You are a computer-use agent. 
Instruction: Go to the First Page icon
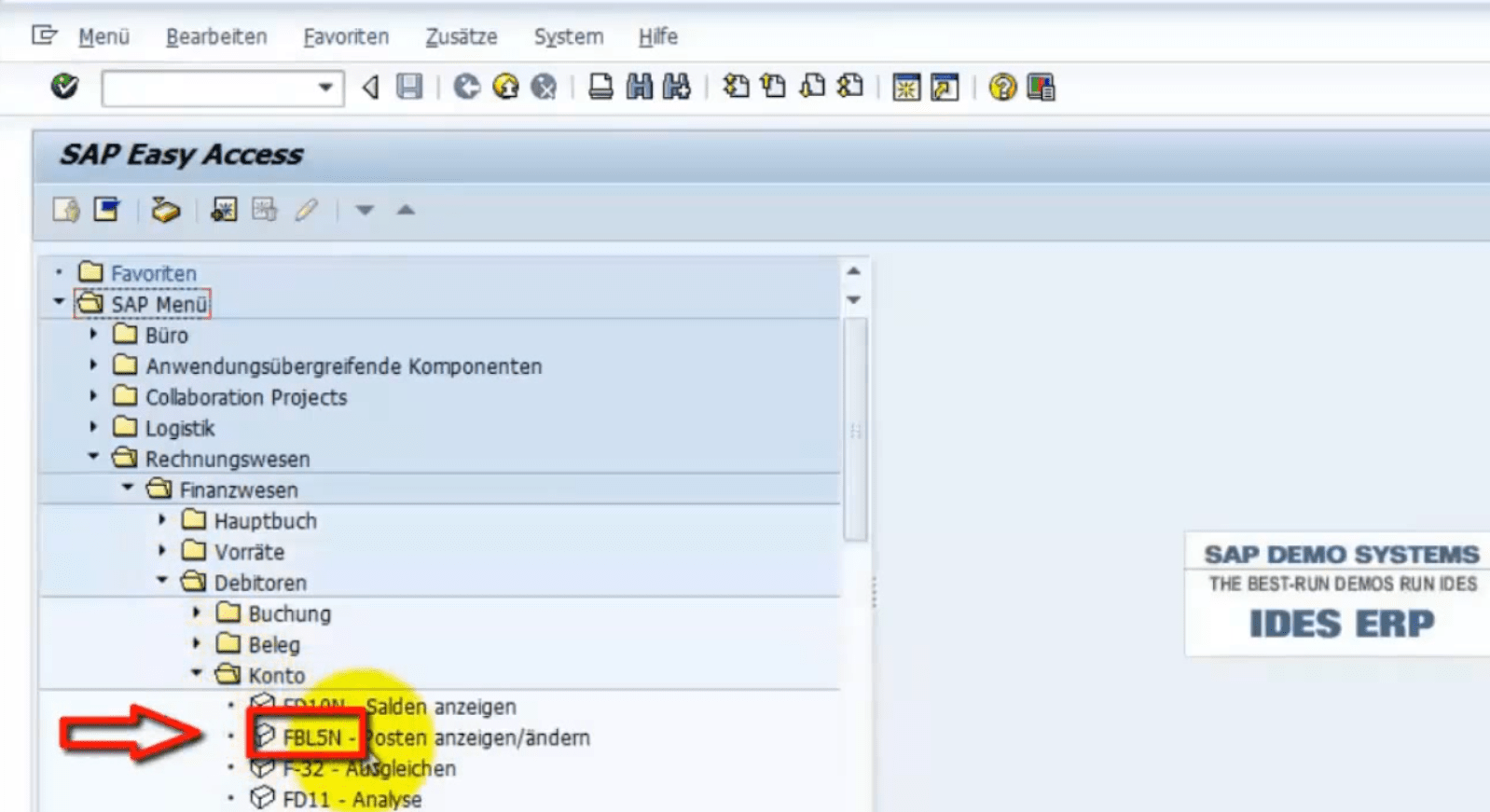pyautogui.click(x=736, y=87)
